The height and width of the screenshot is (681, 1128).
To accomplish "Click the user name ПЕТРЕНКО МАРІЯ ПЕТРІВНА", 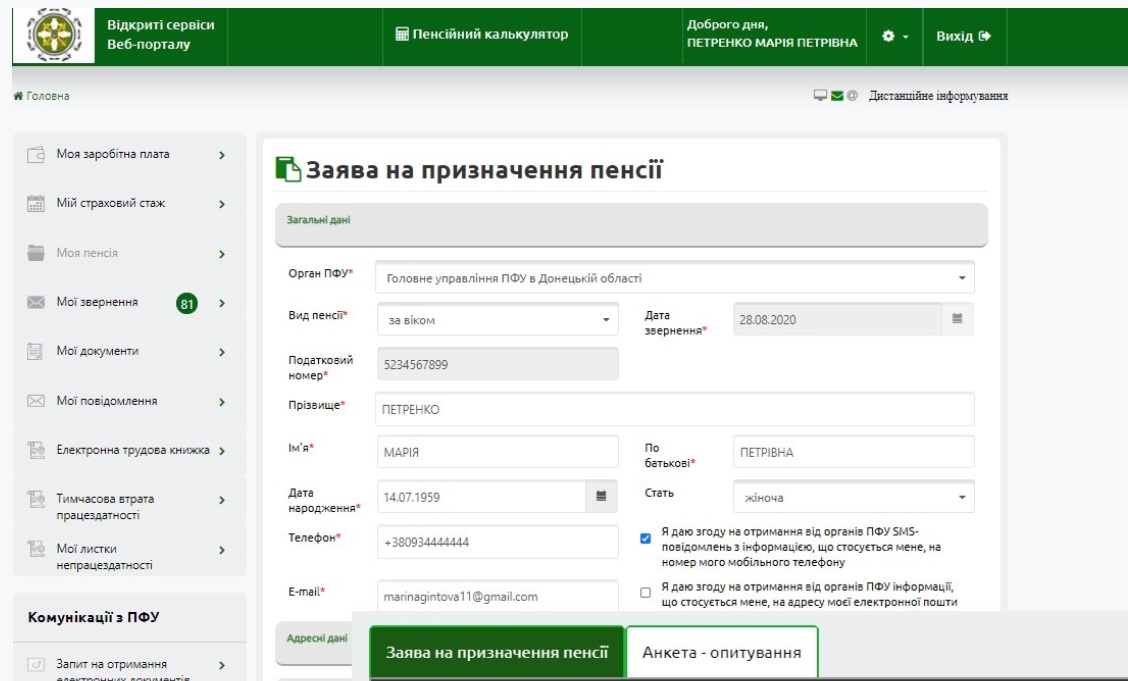I will tap(772, 42).
